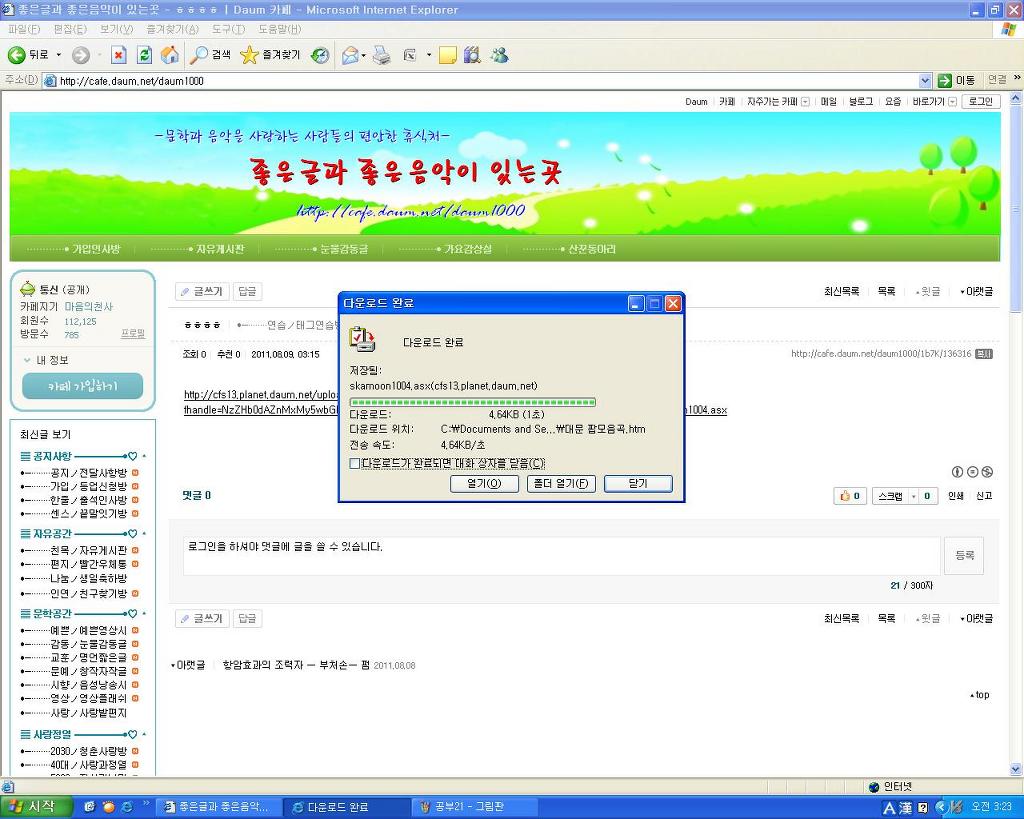Click the yellow note toolbar icon
The height and width of the screenshot is (819, 1024).
coord(447,56)
